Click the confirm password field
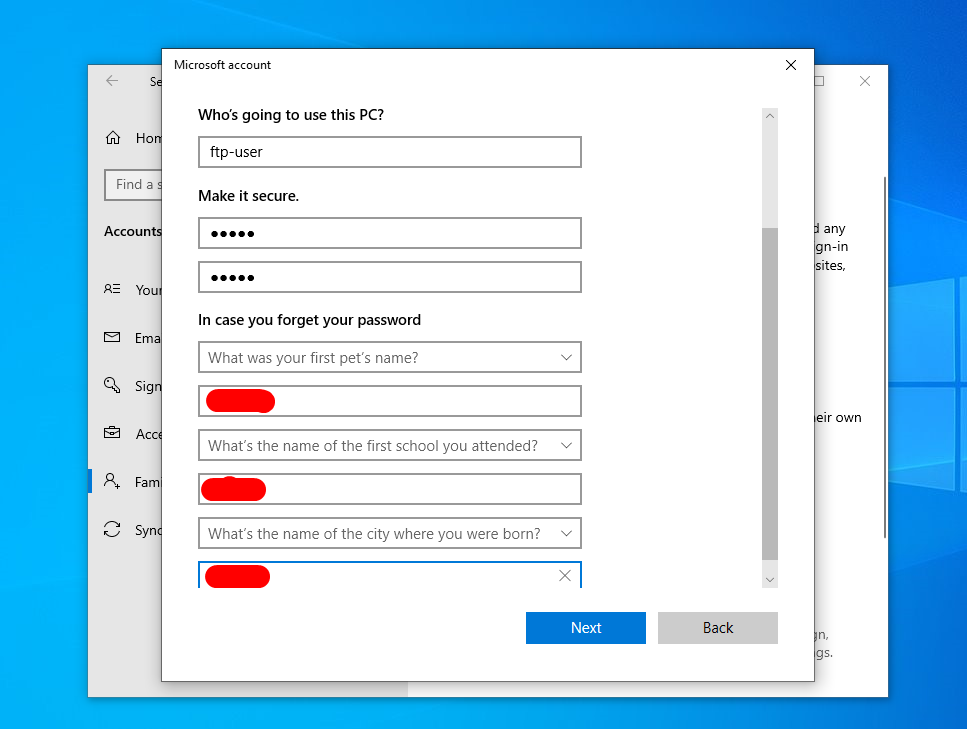The image size is (967, 729). coord(390,277)
